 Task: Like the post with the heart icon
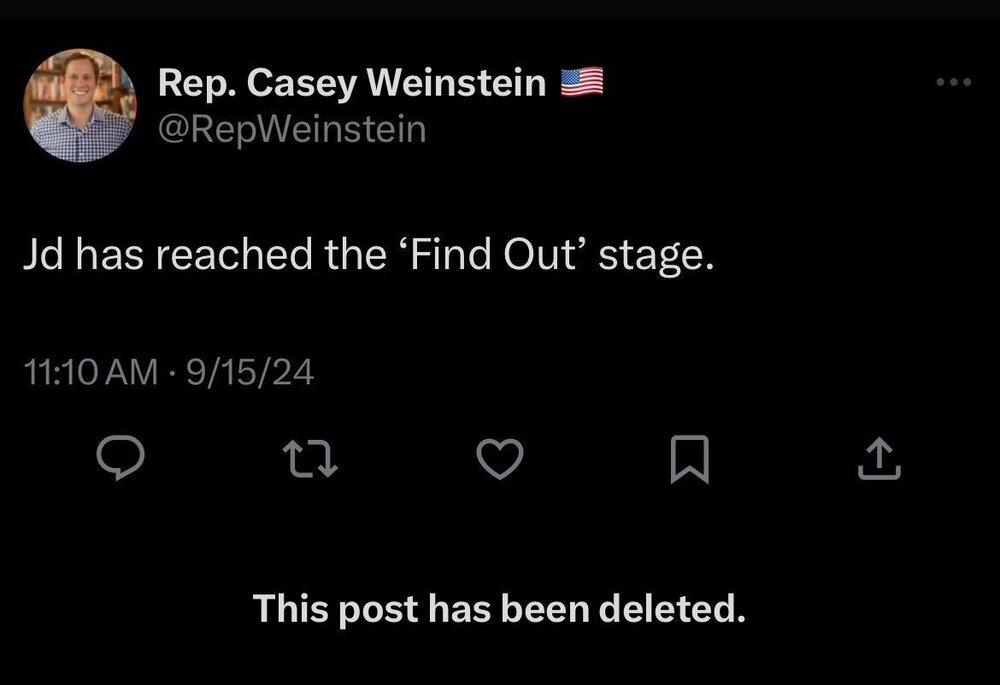click(500, 459)
